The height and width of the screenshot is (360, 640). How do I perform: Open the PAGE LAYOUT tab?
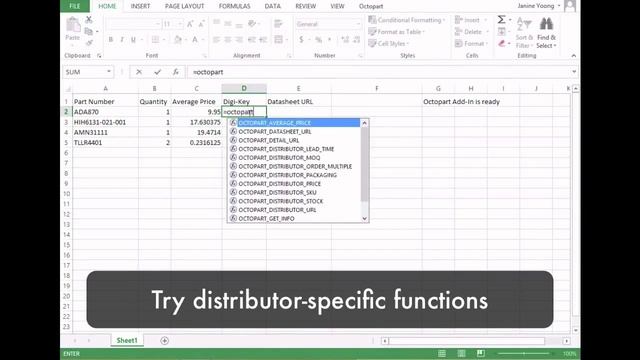184,6
